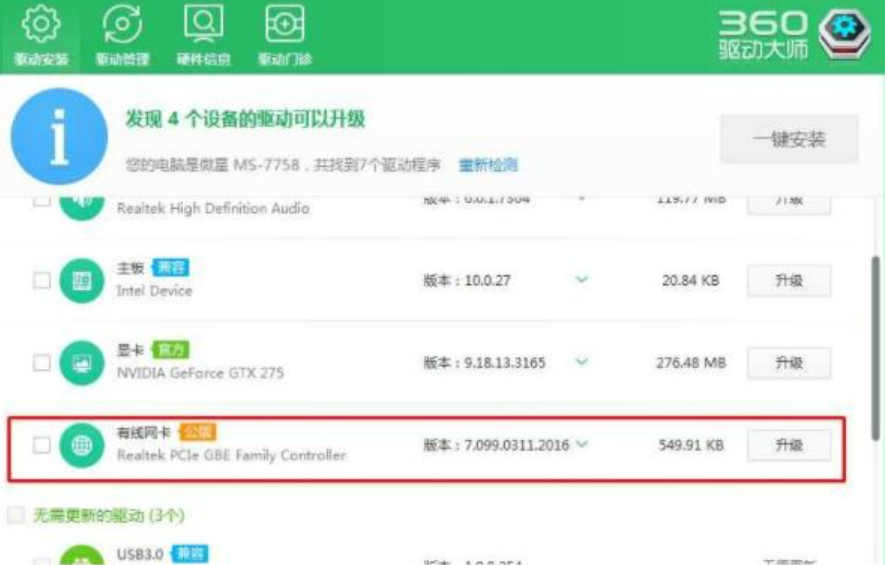Click the NVIDIA GeForce GTX 275 text
The width and height of the screenshot is (885, 565).
point(200,373)
